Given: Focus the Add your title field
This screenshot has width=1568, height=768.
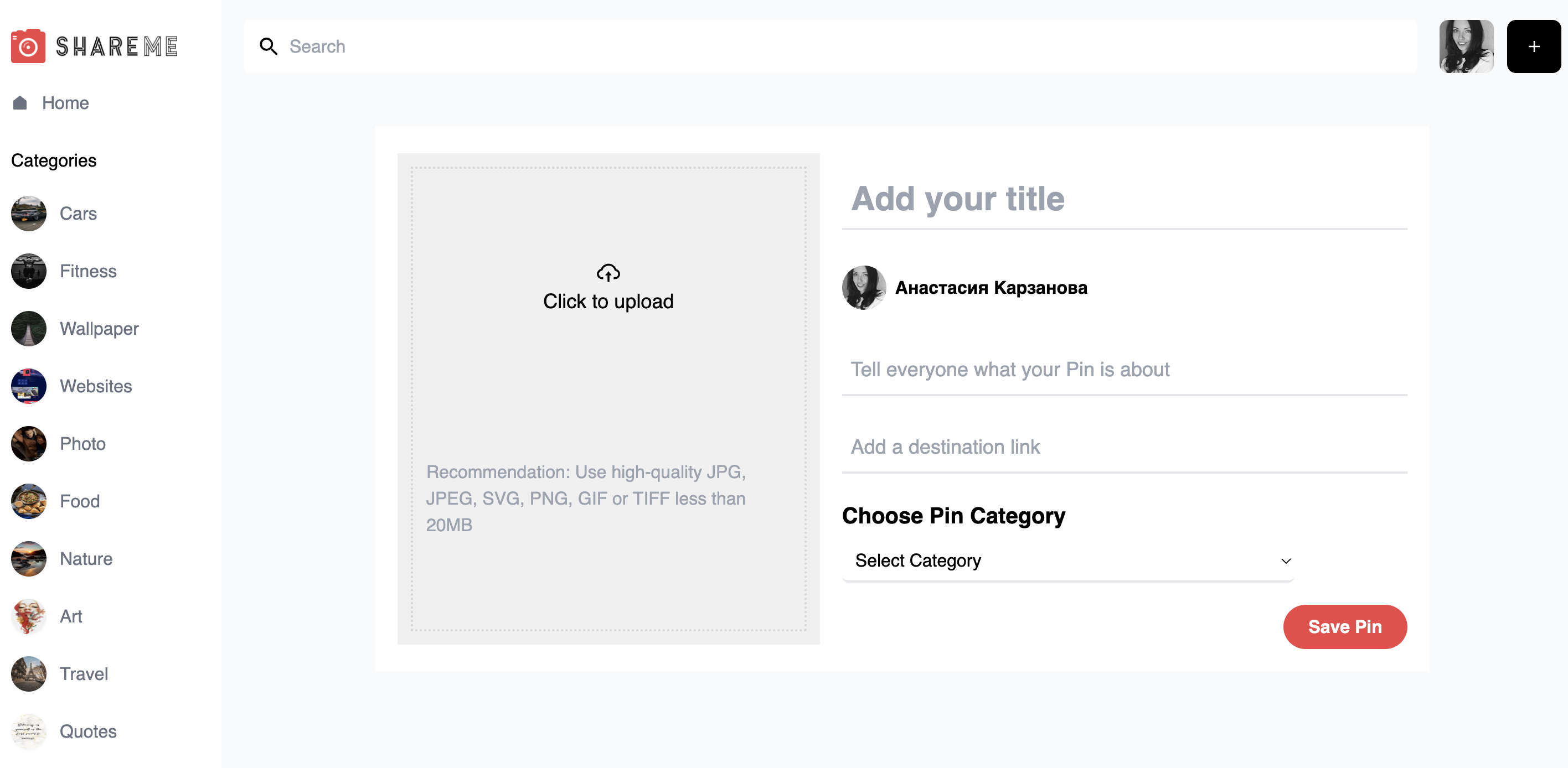Looking at the screenshot, I should [1123, 199].
